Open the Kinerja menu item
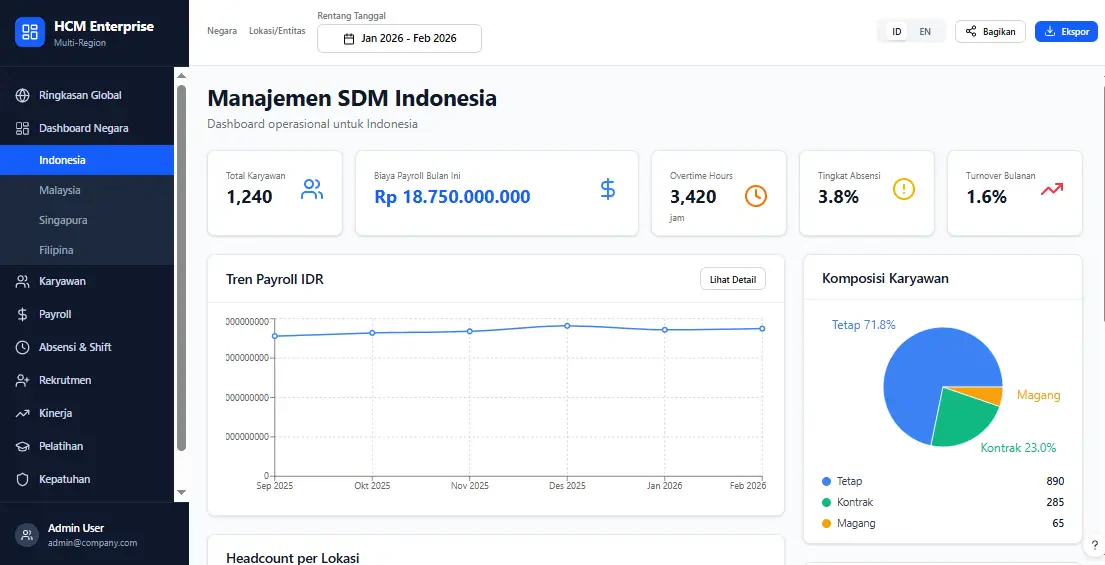 (87, 414)
